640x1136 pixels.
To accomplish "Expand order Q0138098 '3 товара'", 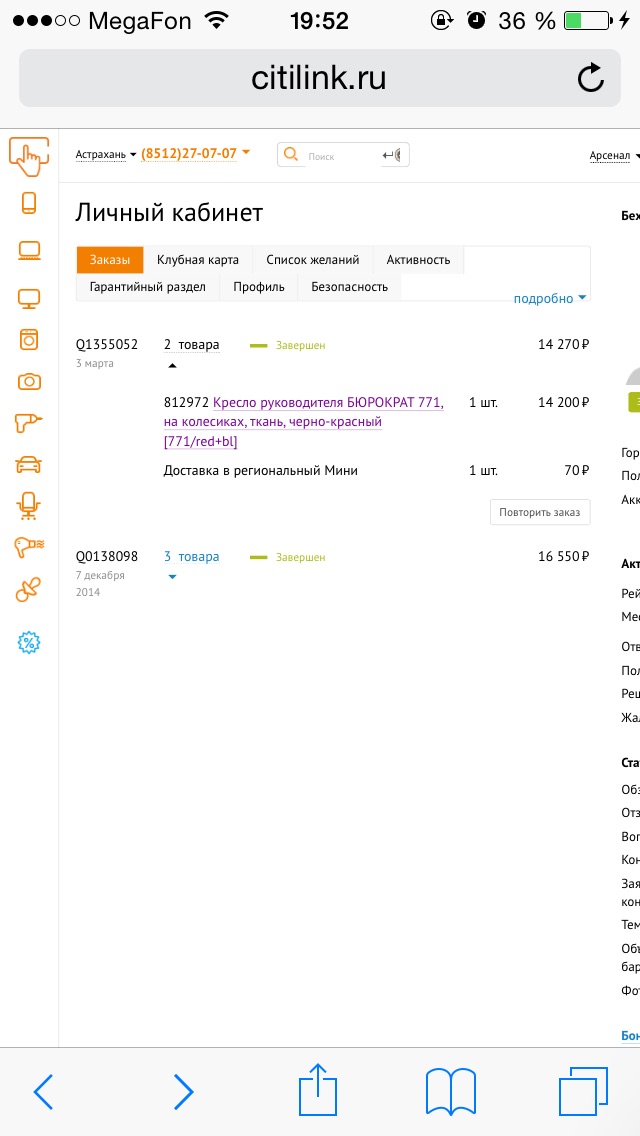I will [x=191, y=556].
